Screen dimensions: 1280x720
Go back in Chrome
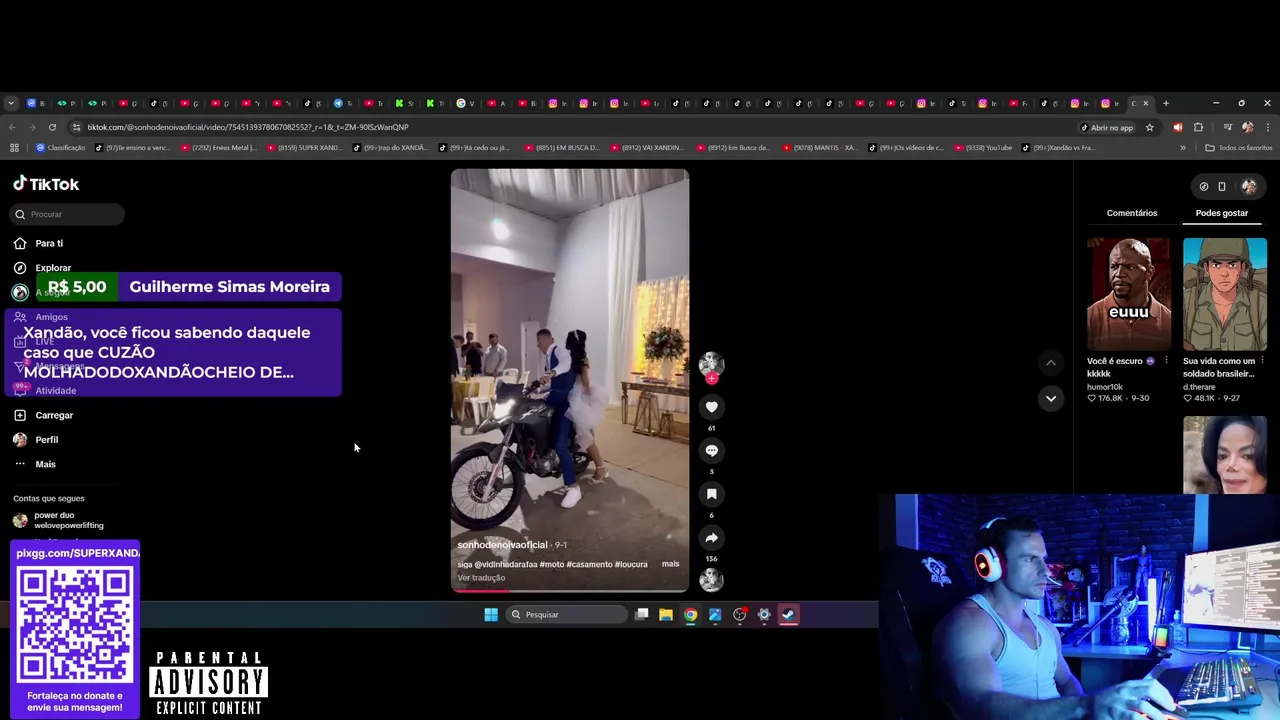[x=12, y=127]
